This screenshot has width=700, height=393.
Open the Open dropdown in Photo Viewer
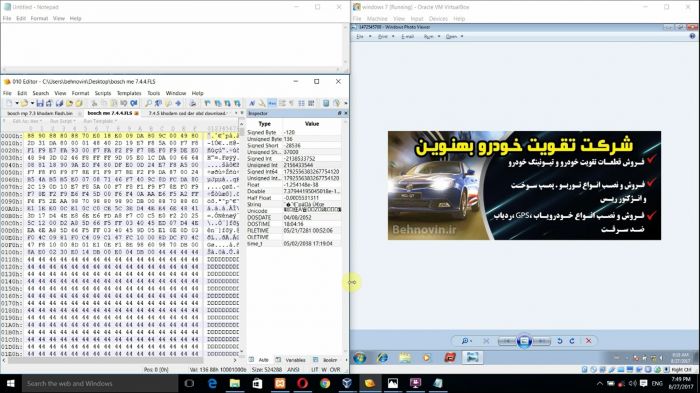pos(454,37)
